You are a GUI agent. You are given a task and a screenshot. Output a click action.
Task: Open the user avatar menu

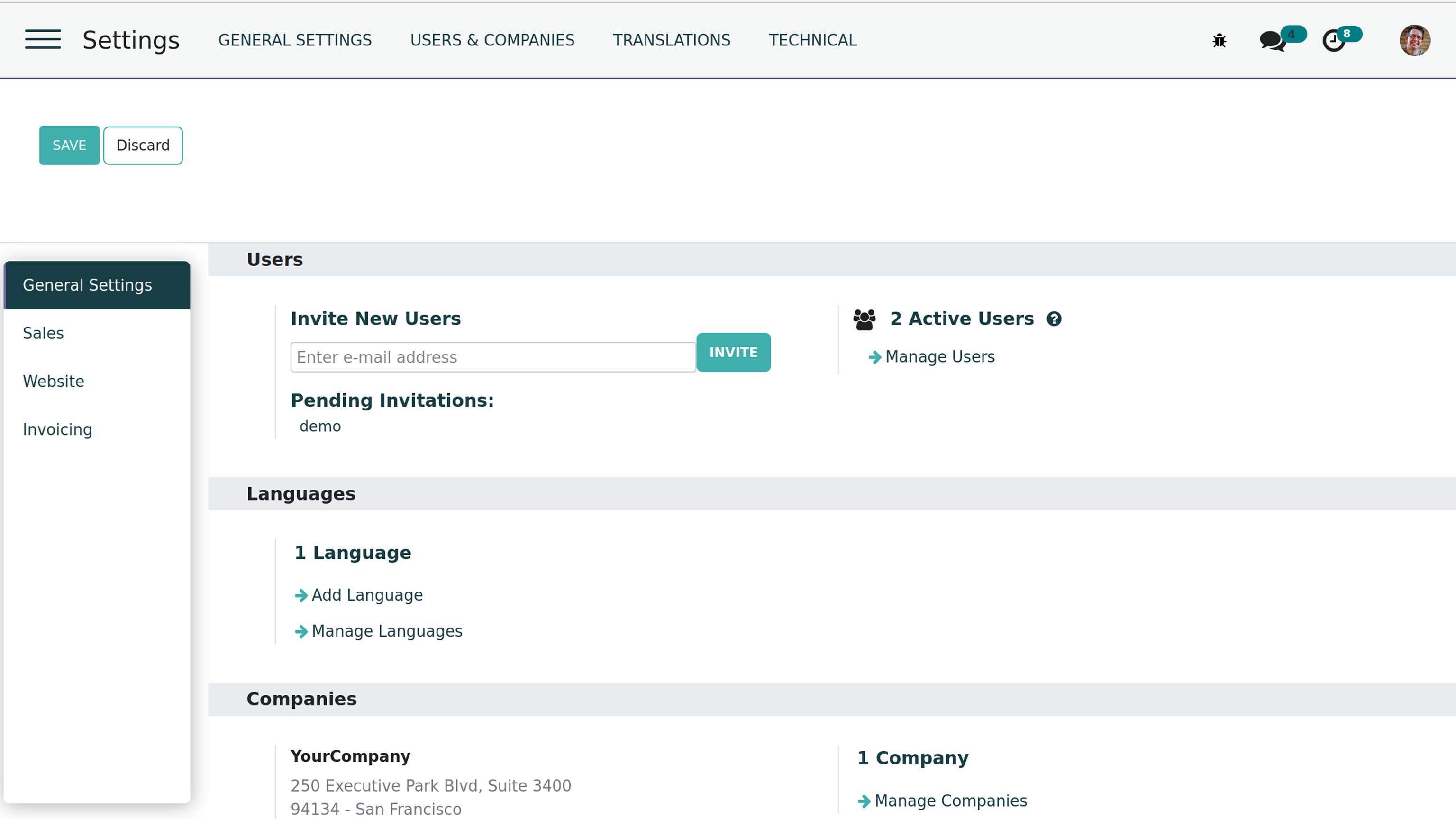click(x=1414, y=41)
